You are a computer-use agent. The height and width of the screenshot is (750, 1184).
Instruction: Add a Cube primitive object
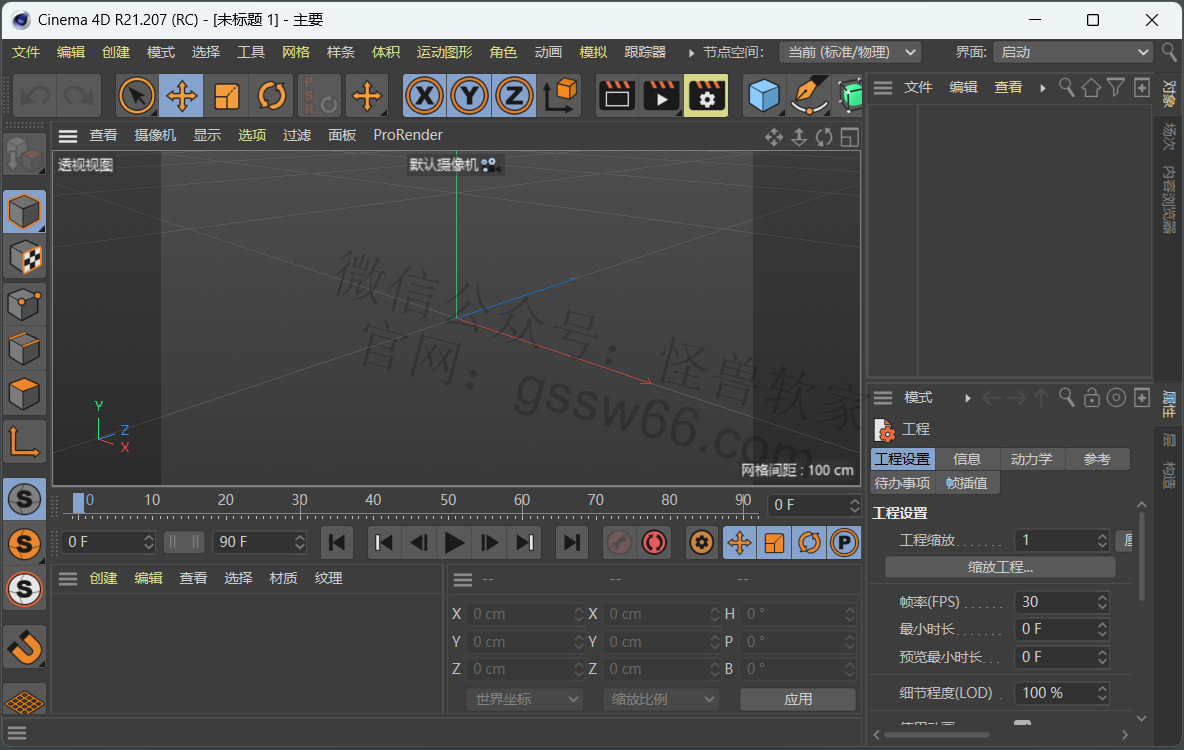point(764,96)
